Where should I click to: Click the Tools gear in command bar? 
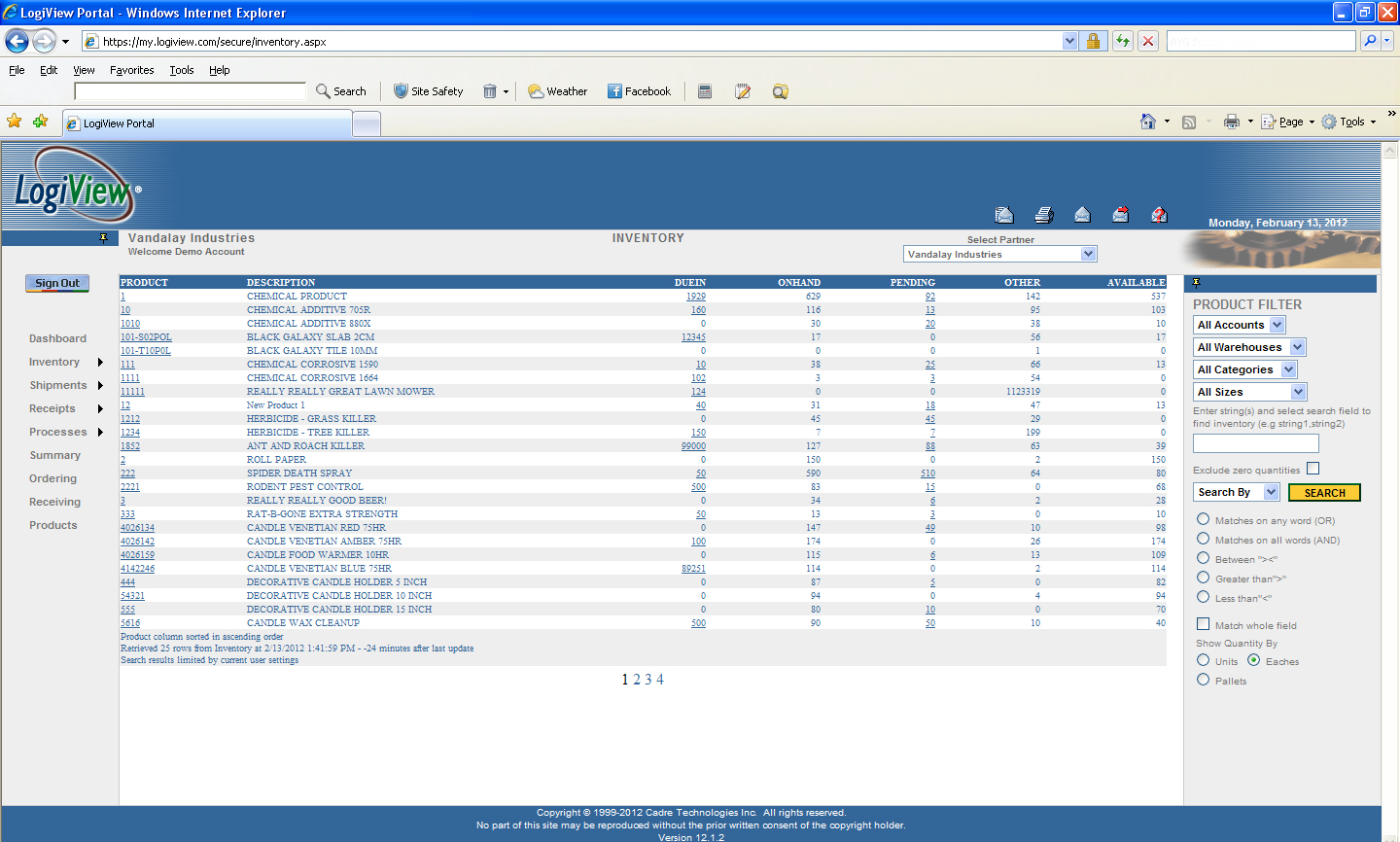click(1329, 122)
